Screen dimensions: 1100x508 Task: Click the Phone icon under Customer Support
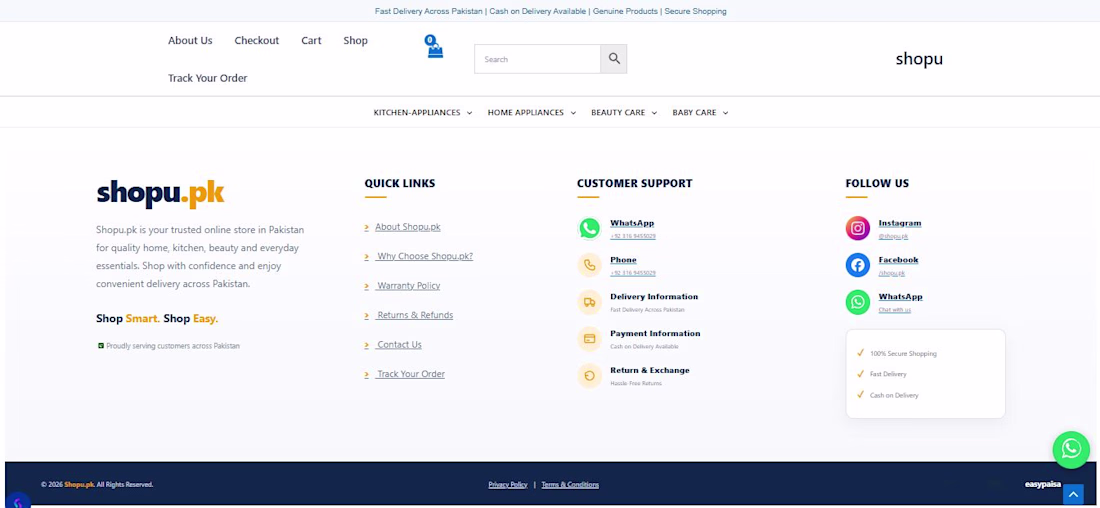click(x=589, y=265)
